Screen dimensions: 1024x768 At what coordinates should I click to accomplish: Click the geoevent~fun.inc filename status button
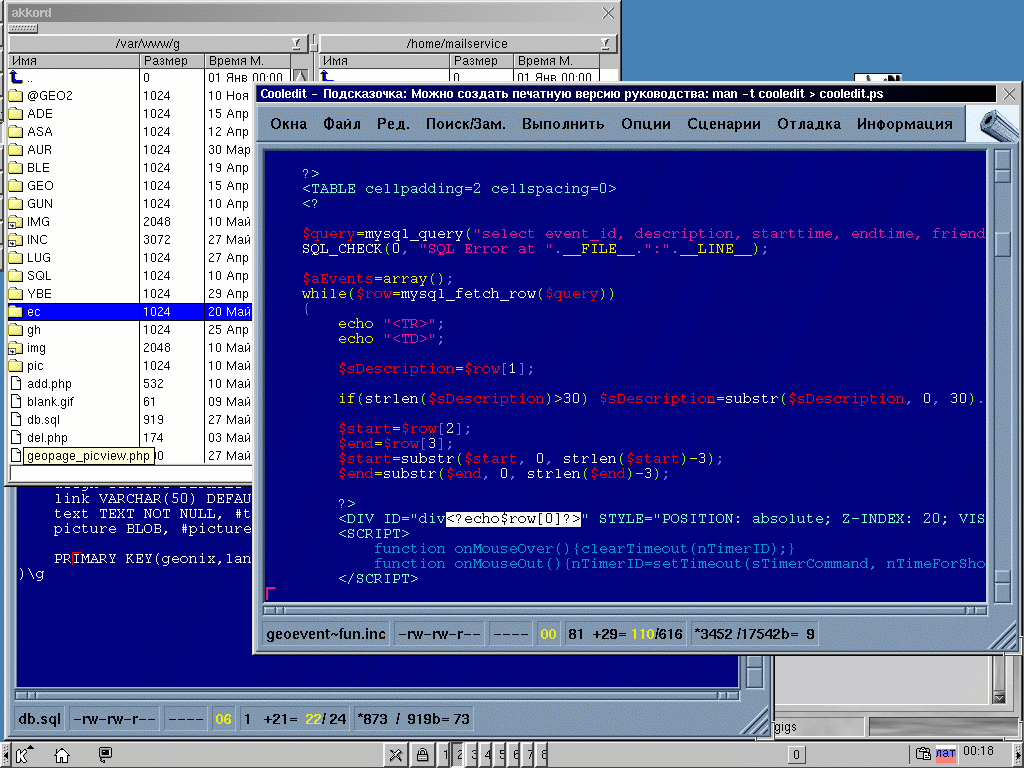[x=326, y=634]
